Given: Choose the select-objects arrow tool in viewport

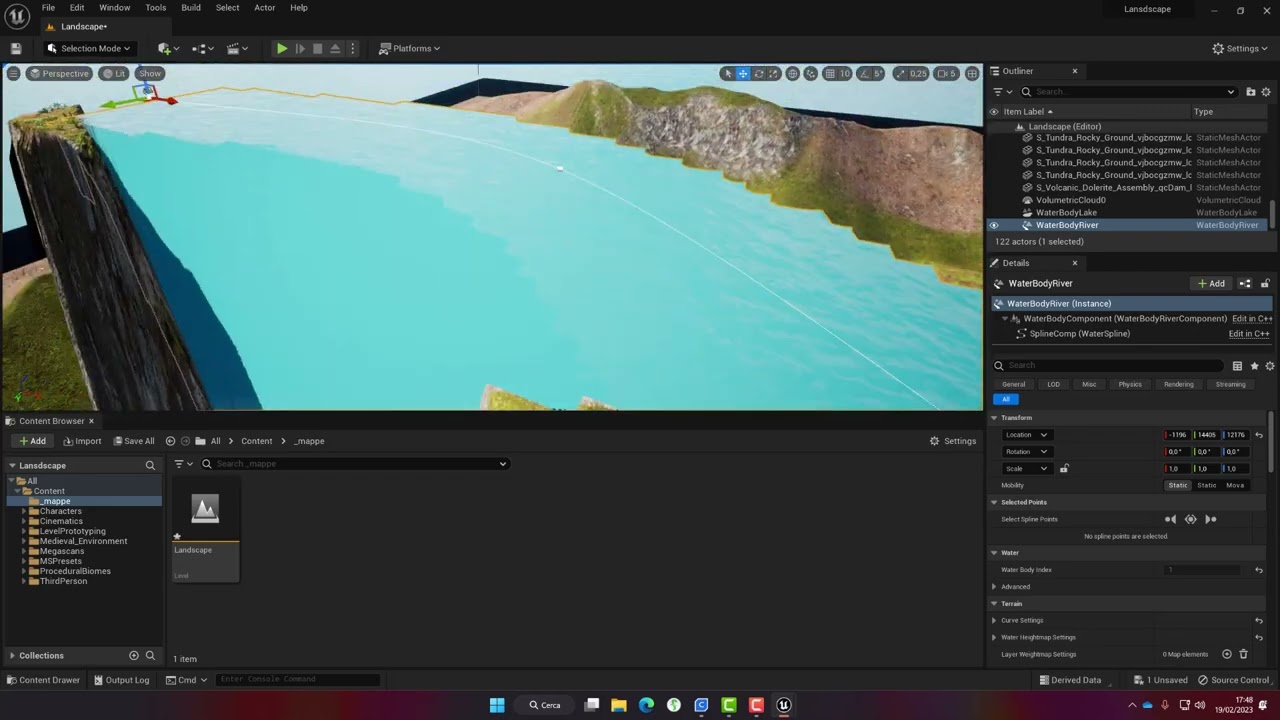Looking at the screenshot, I should [x=727, y=73].
